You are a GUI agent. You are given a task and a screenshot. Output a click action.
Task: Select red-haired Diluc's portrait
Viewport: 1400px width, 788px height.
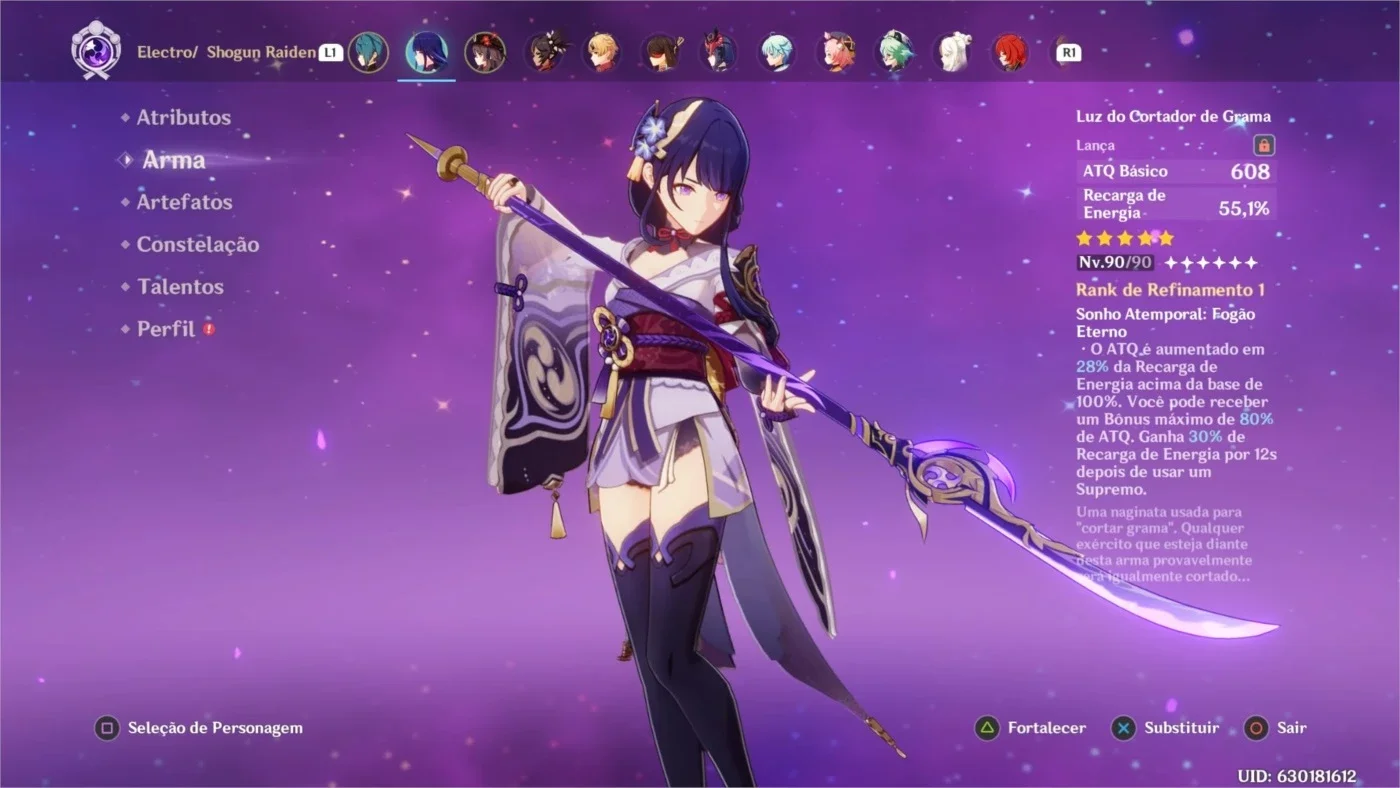1010,52
